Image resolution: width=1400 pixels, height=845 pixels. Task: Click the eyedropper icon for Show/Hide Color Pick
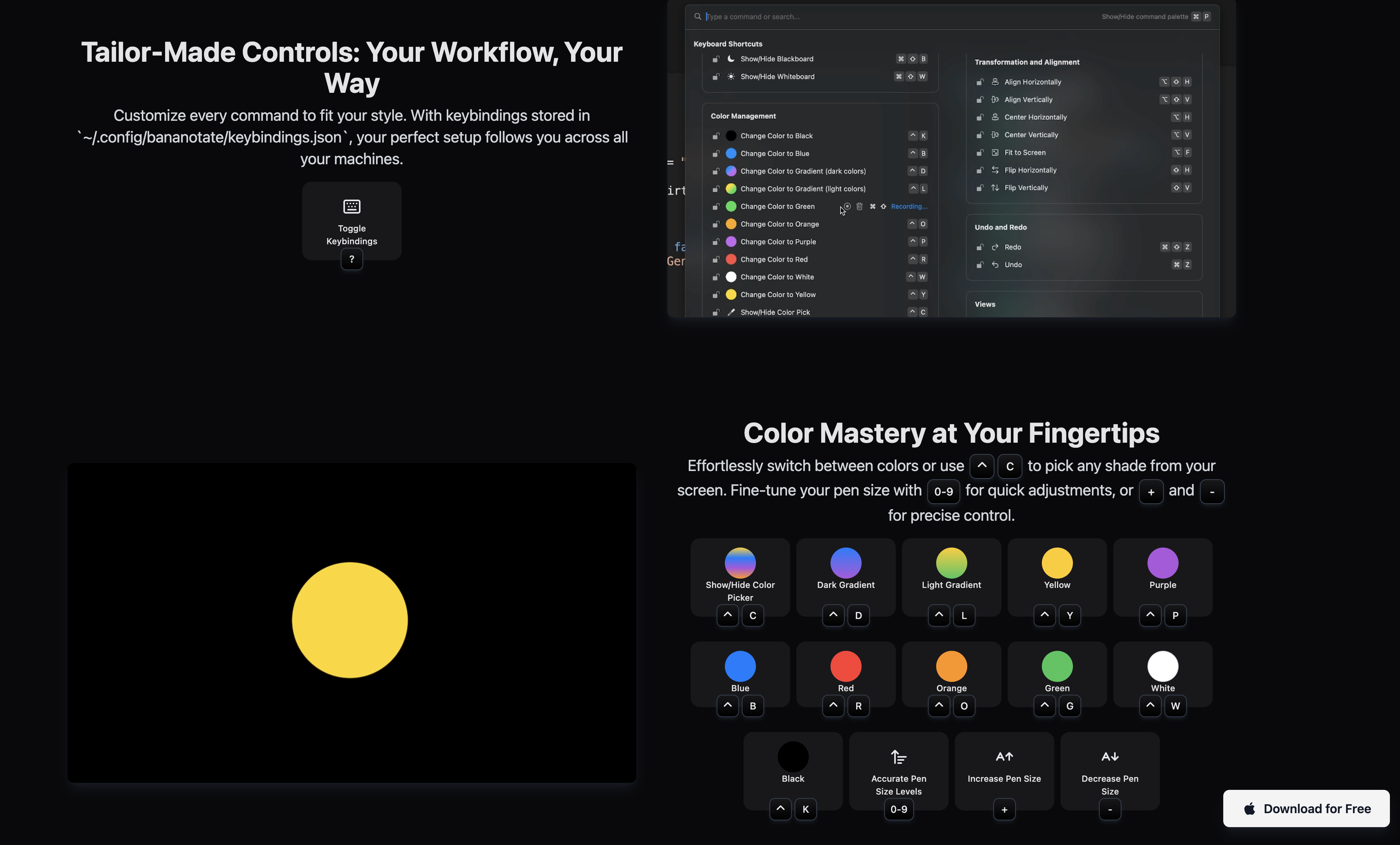[x=731, y=312]
